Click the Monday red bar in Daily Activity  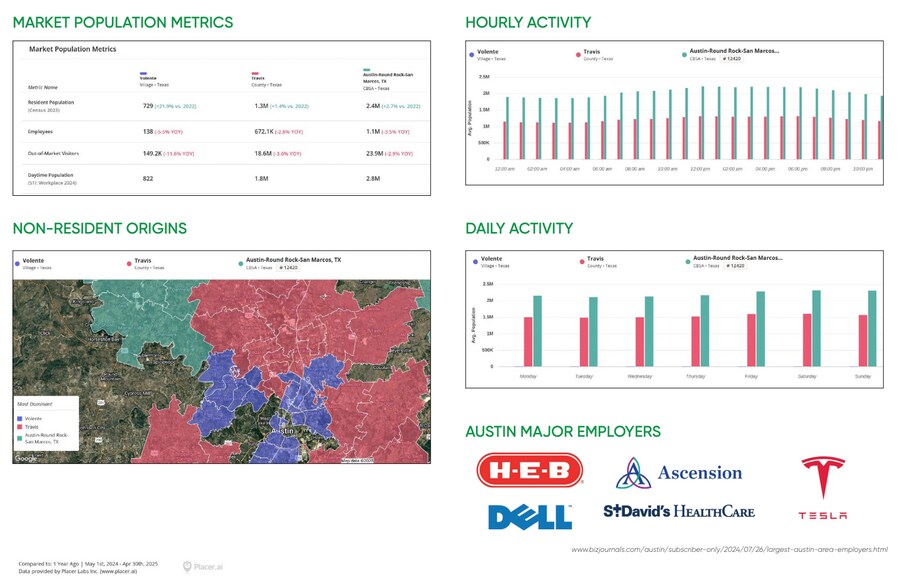(x=528, y=341)
